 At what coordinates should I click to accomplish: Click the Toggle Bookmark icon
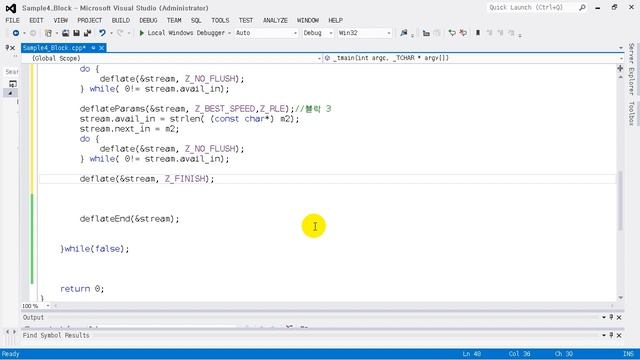click(478, 33)
